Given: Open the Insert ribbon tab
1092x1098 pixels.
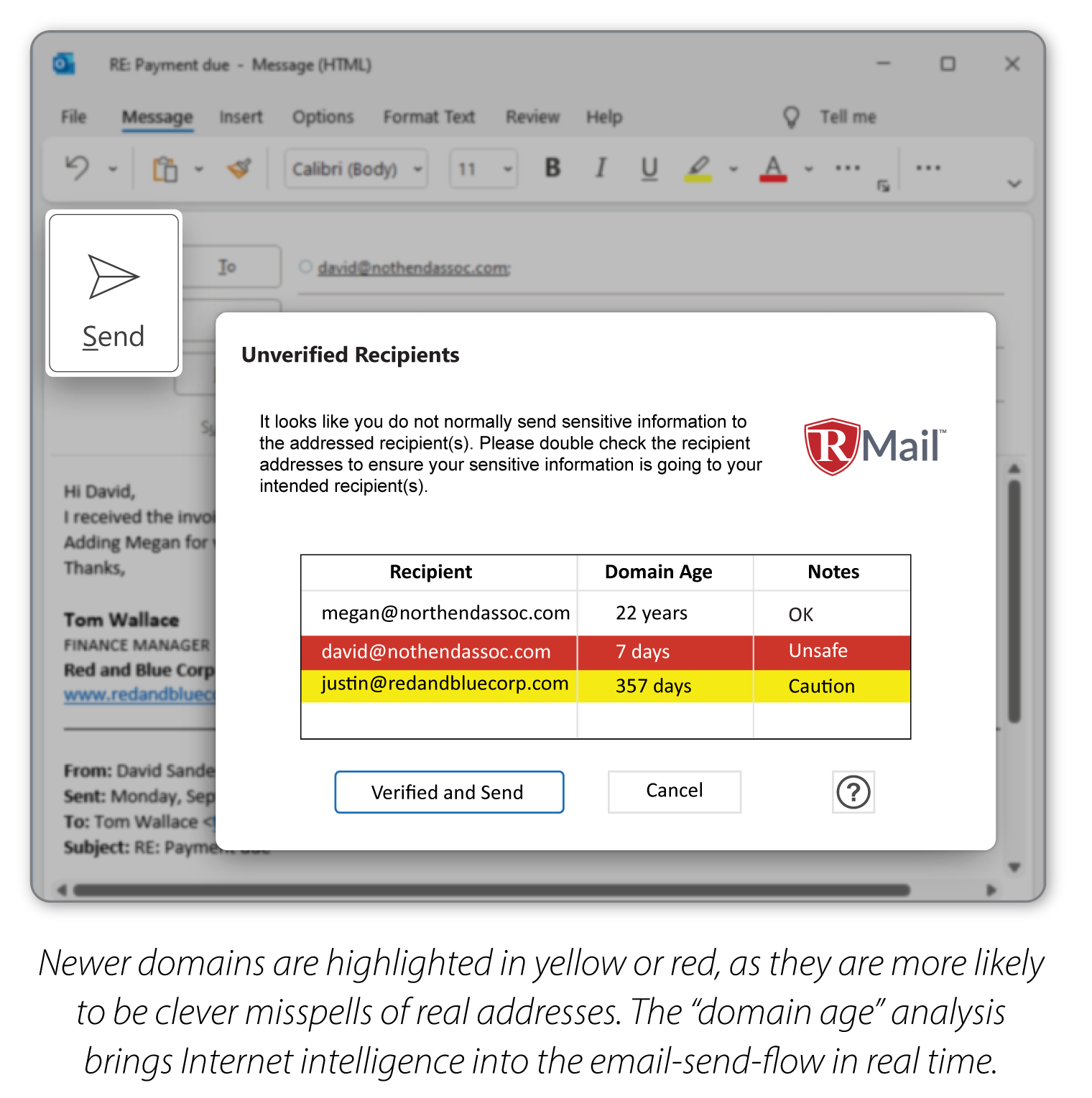Looking at the screenshot, I should 241,117.
